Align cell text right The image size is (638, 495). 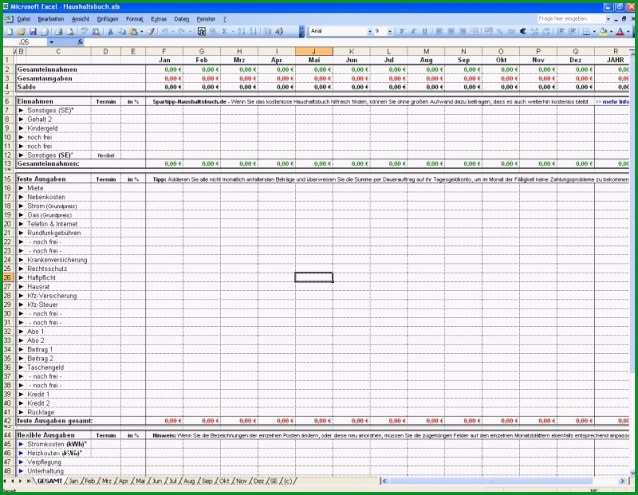pyautogui.click(x=463, y=31)
